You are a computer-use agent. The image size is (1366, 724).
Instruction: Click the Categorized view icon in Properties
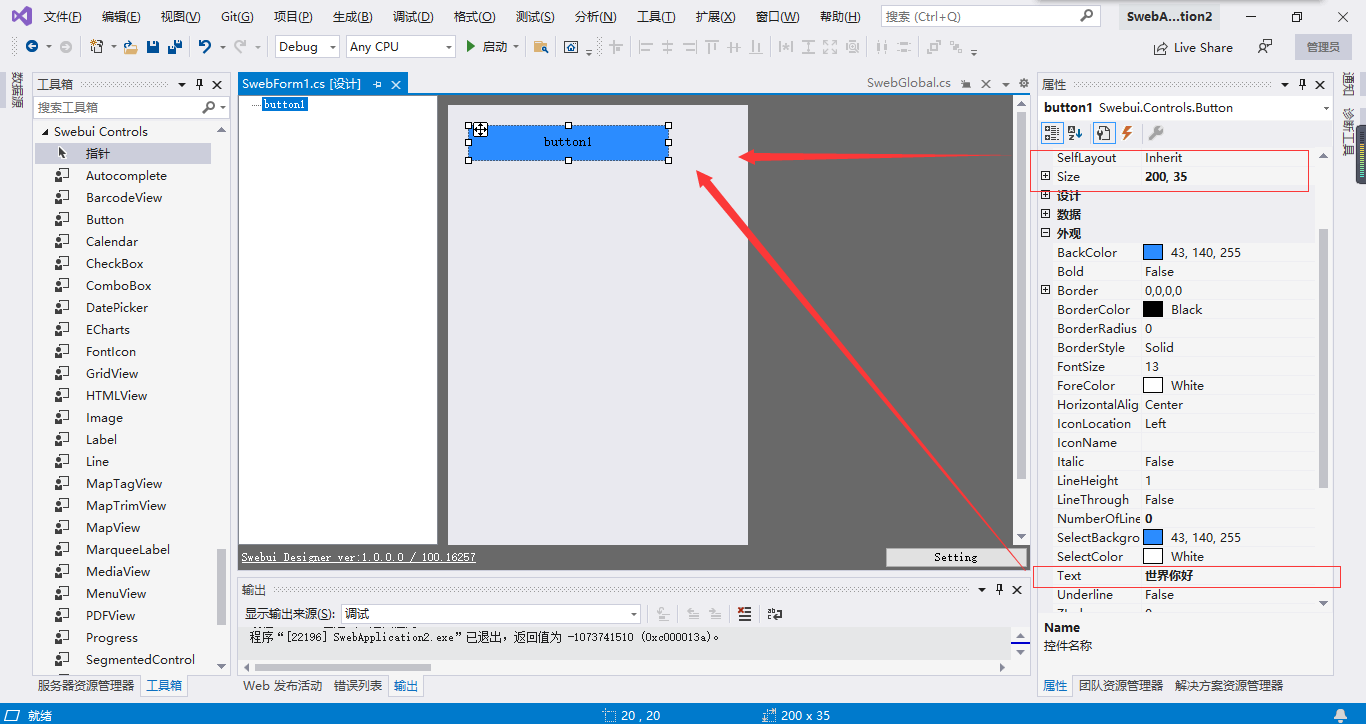[1052, 133]
